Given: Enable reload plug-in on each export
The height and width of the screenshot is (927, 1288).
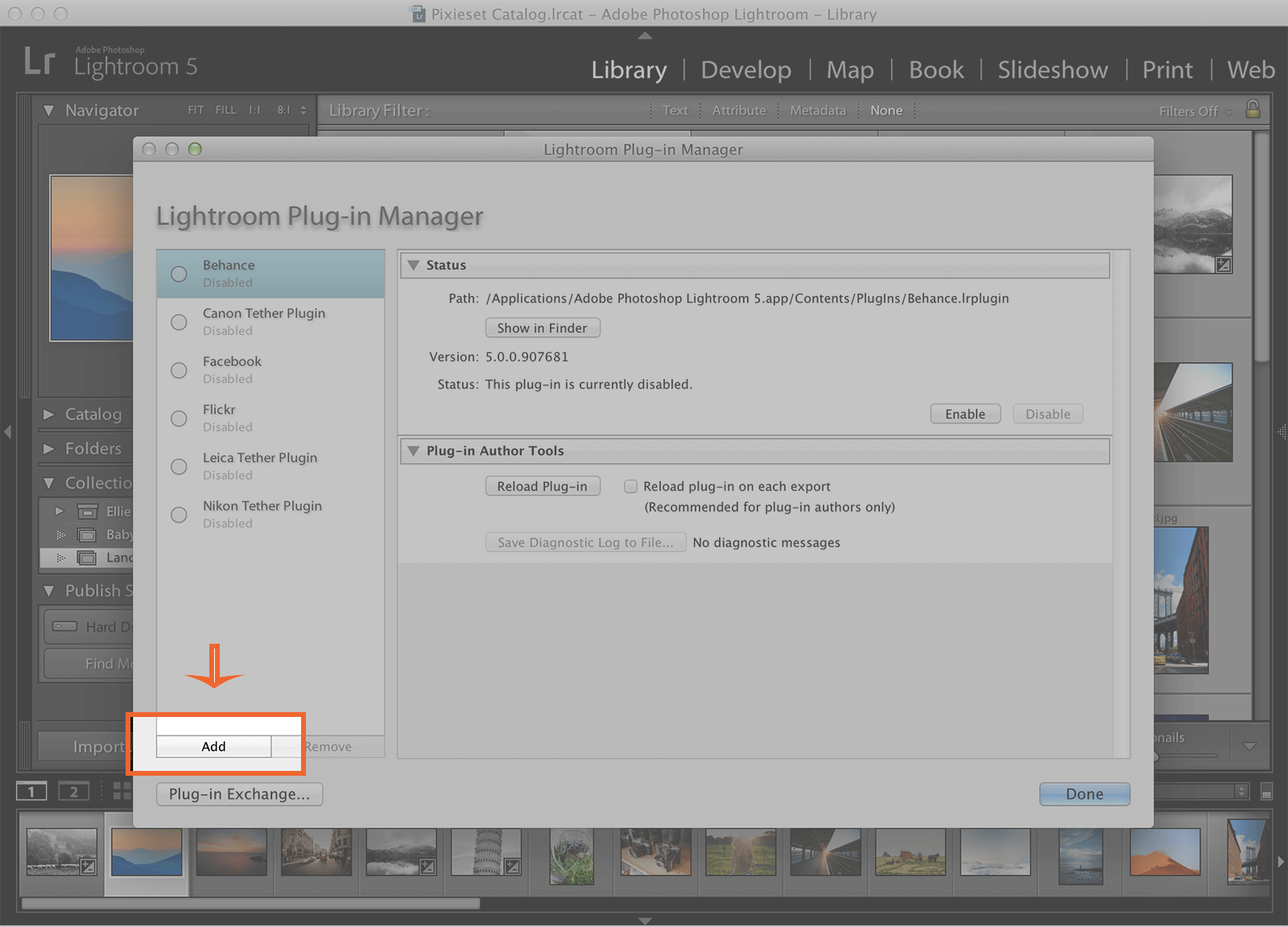Looking at the screenshot, I should 631,486.
